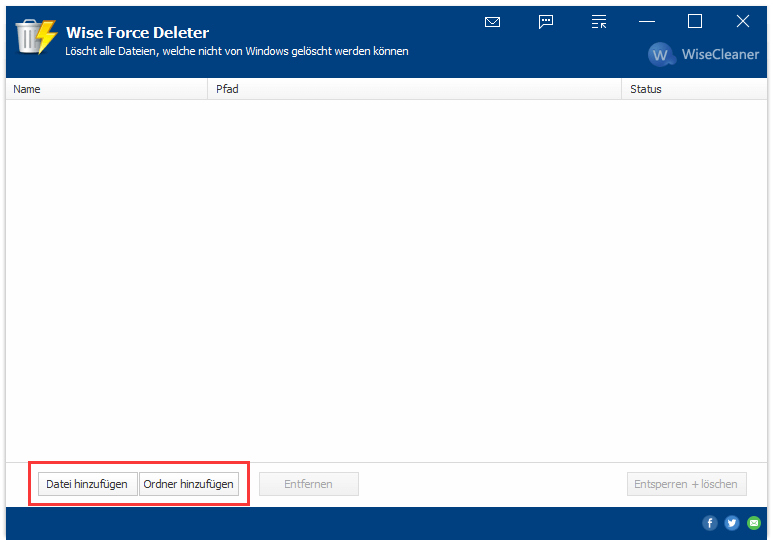Sort by the Pfad column header

coord(414,89)
